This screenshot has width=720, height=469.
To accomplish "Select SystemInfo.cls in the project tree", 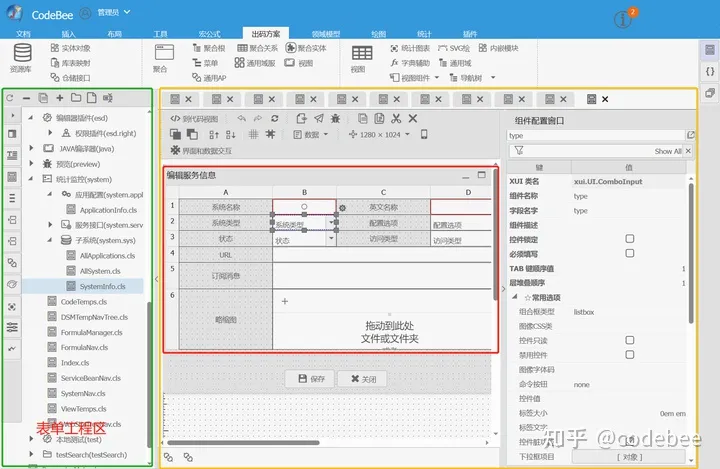I will click(102, 286).
